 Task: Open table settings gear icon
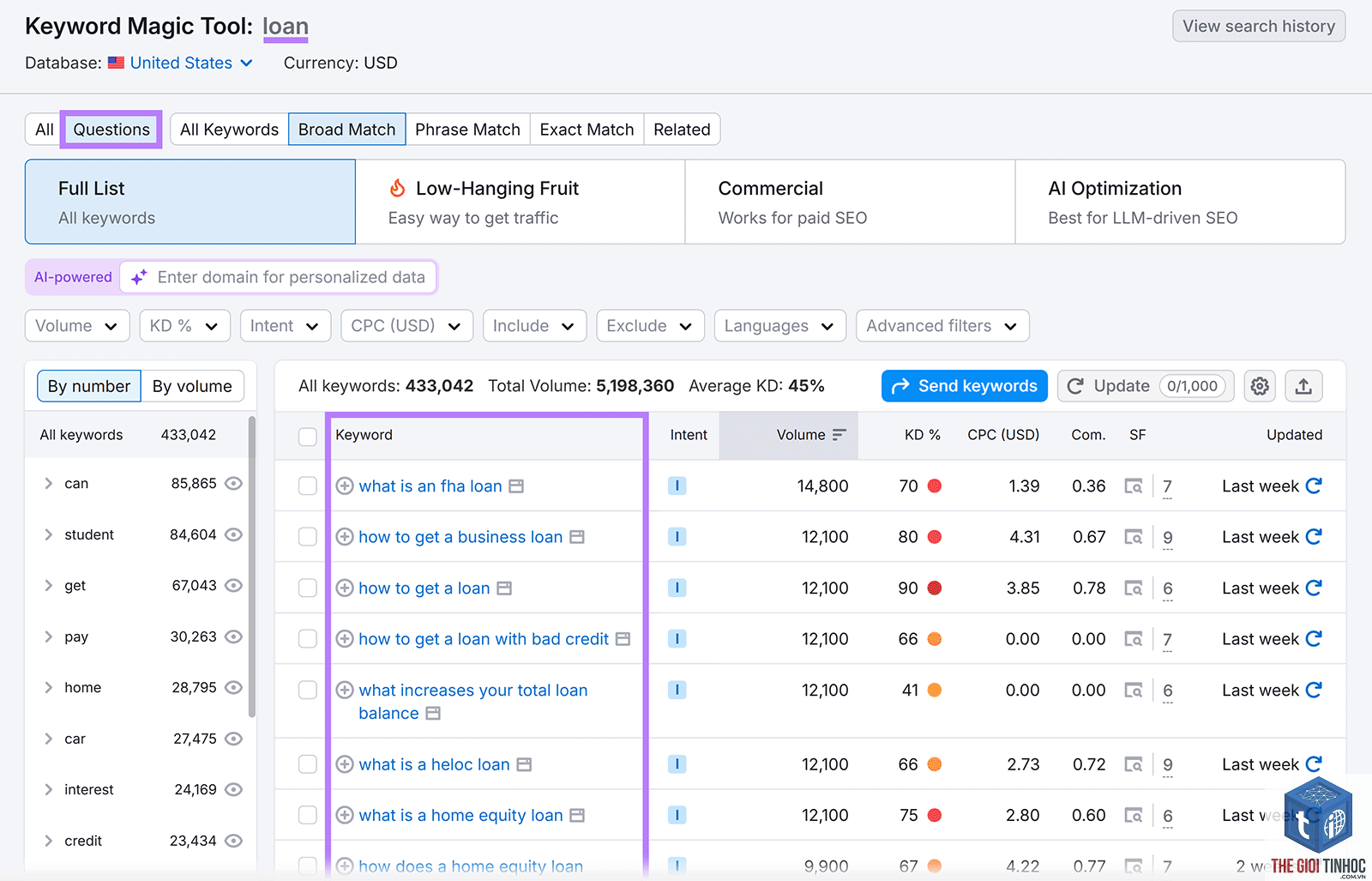(1260, 386)
